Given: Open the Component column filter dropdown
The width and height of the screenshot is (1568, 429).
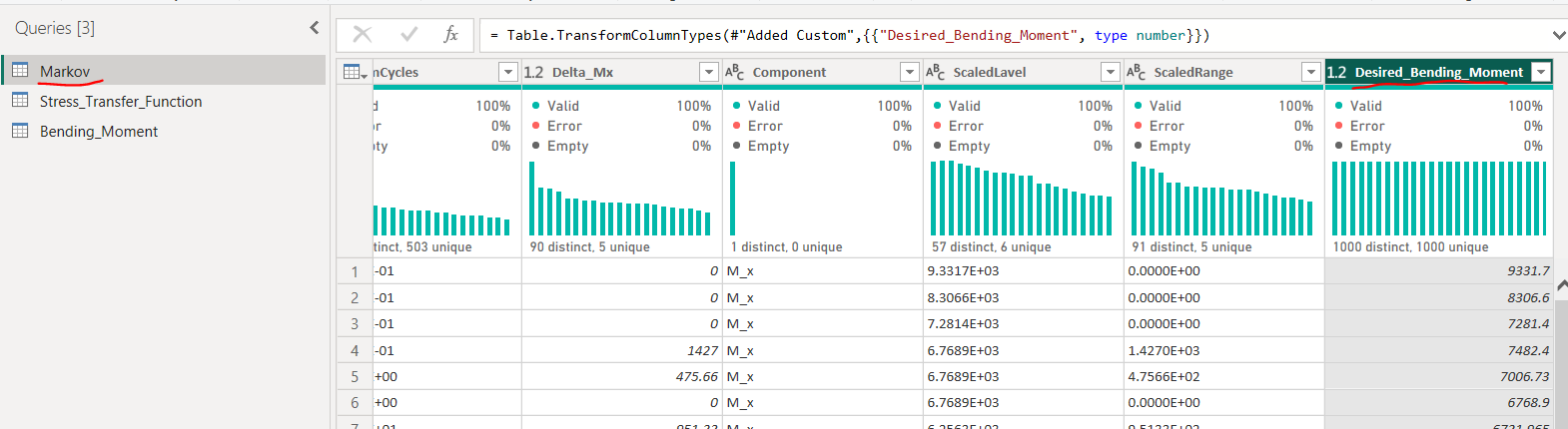Looking at the screenshot, I should click(x=910, y=72).
